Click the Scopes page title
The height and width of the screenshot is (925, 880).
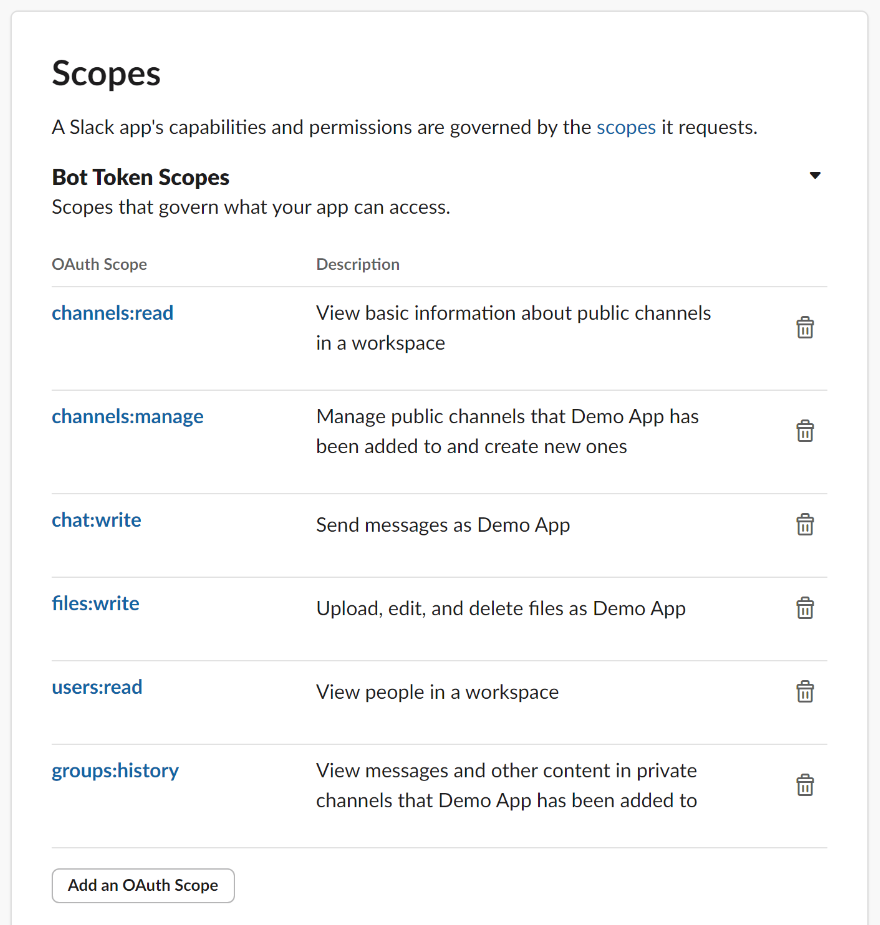tap(106, 73)
